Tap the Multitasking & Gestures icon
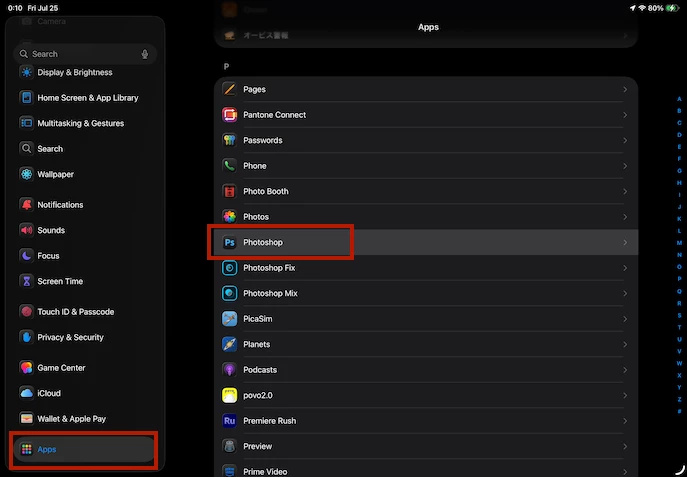This screenshot has height=477, width=687. point(27,123)
